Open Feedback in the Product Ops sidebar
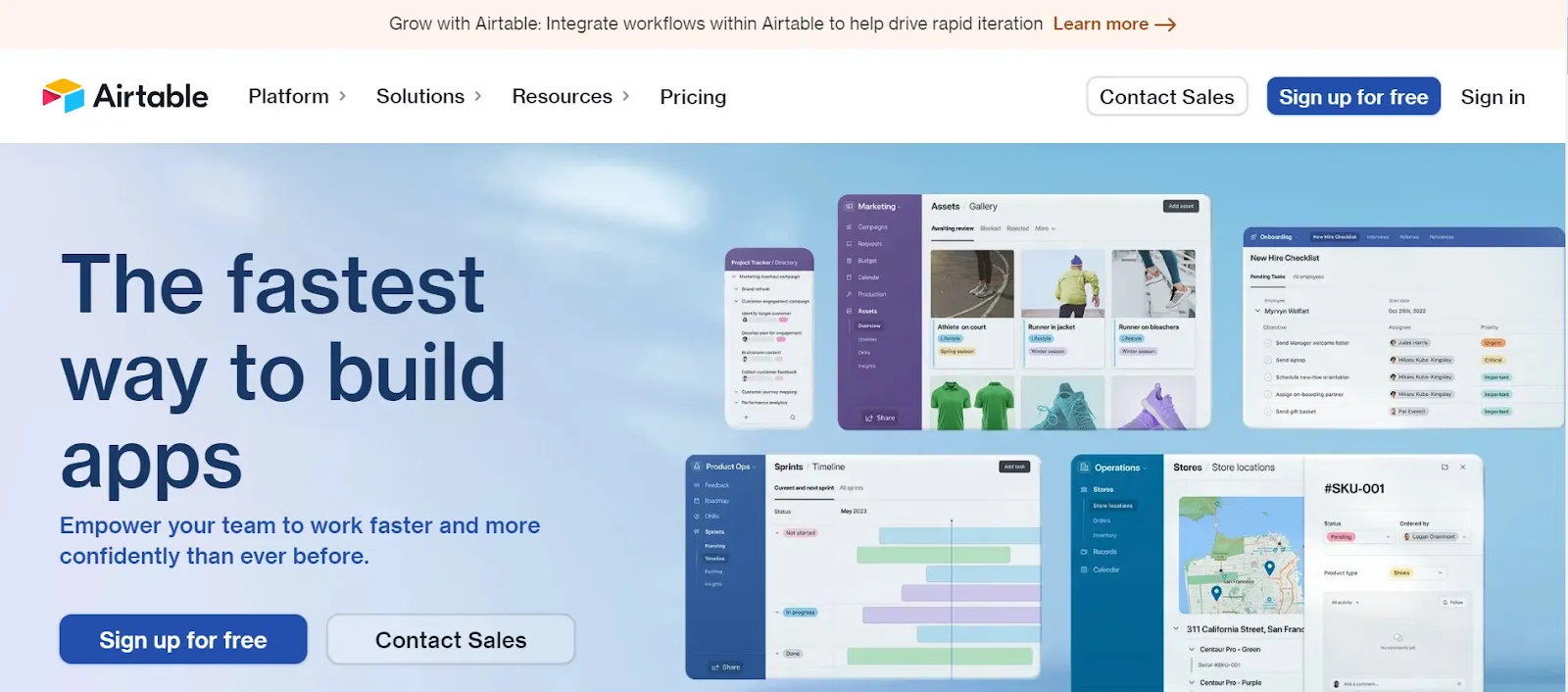Viewport: 1568px width, 692px height. pos(711,485)
